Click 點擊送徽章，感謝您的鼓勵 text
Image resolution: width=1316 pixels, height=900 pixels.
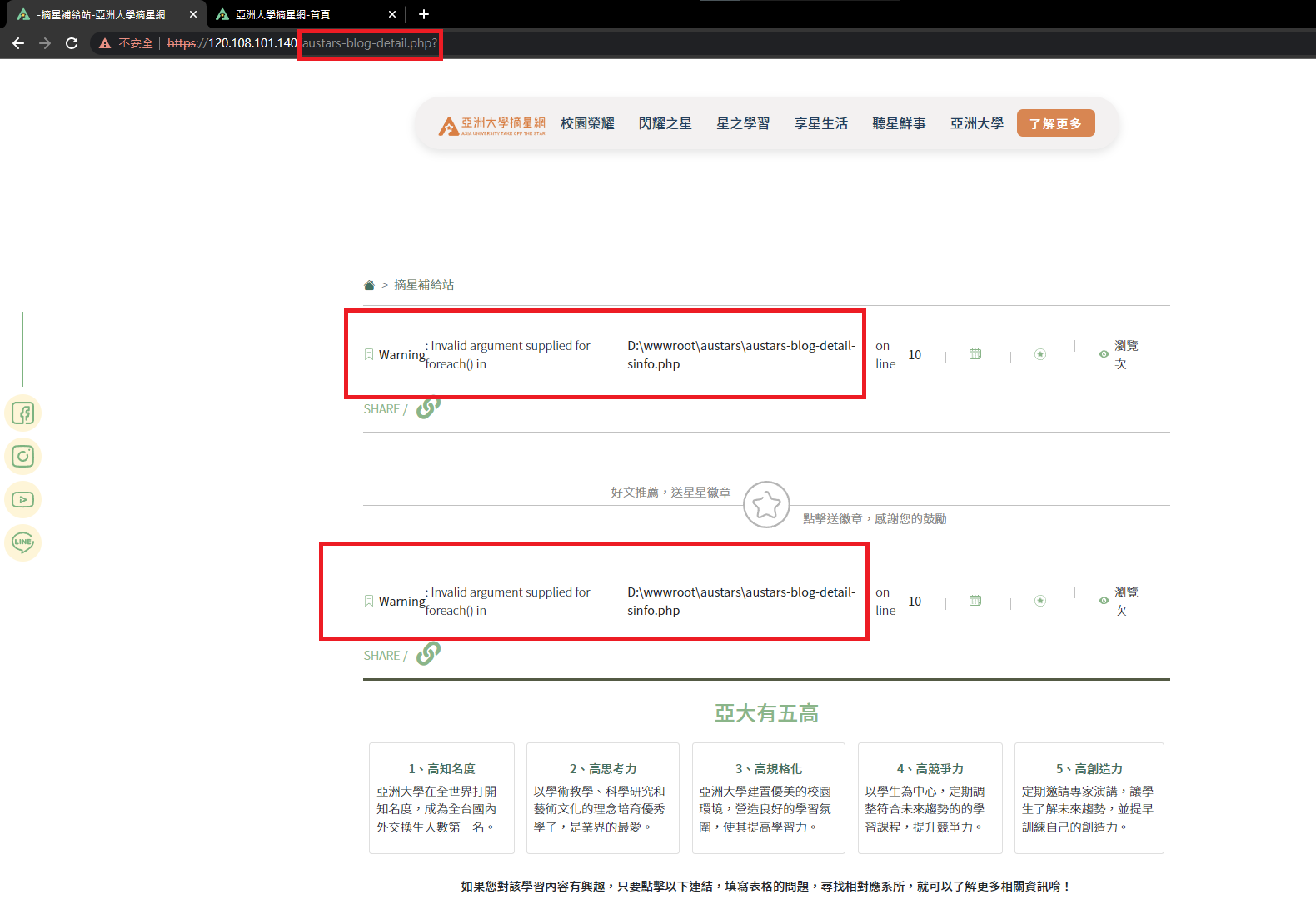coord(875,519)
